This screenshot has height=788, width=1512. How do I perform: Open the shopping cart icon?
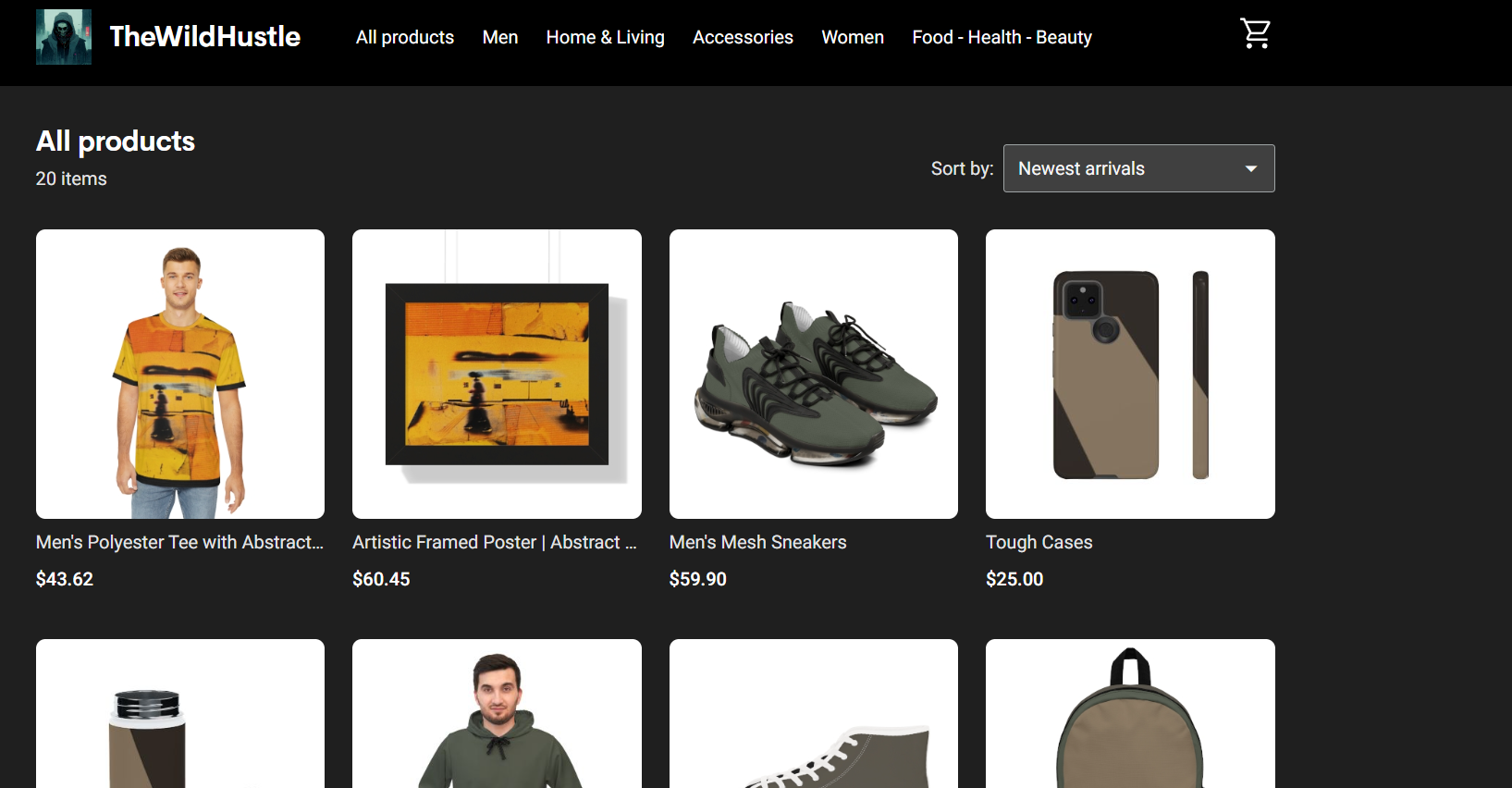pyautogui.click(x=1255, y=34)
